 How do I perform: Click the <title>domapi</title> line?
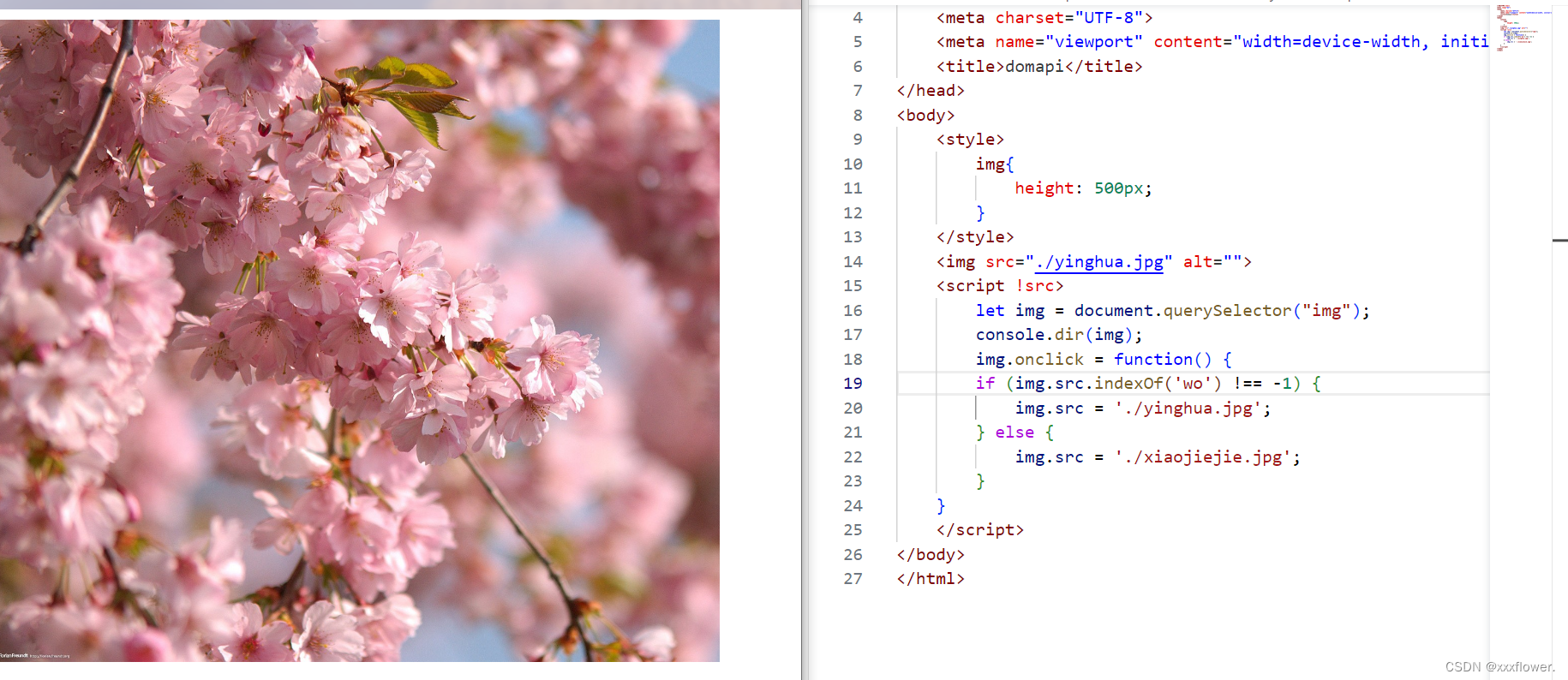[x=1039, y=67]
